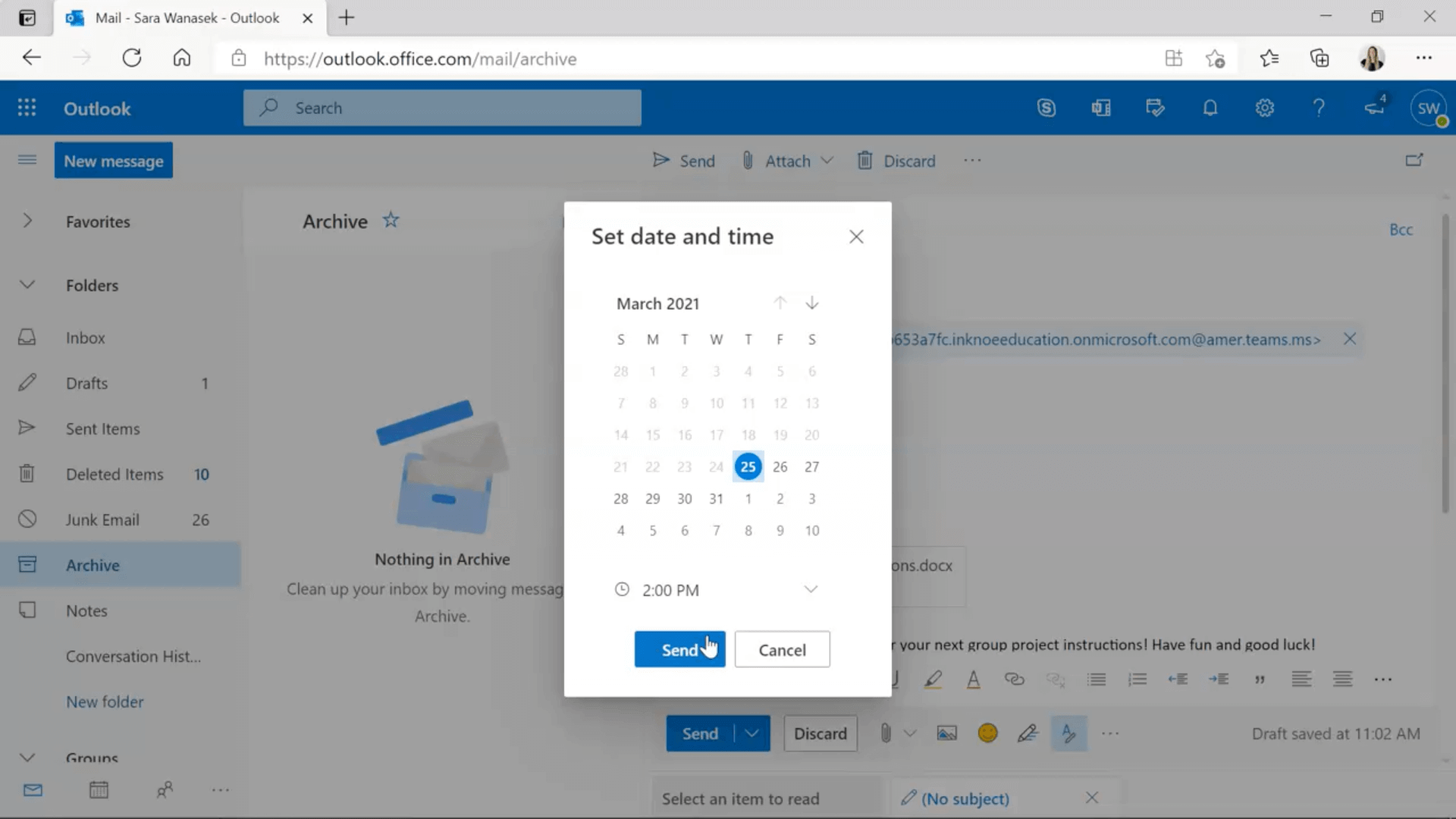1456x819 pixels.
Task: Navigate to next month arrow
Action: click(812, 303)
